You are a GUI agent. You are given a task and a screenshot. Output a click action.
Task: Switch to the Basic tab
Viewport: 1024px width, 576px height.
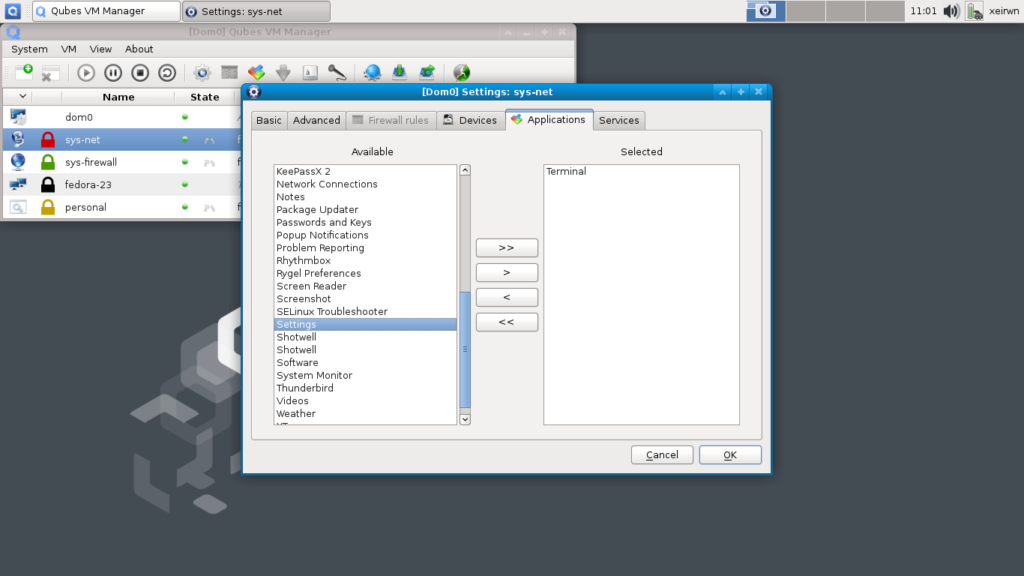click(268, 120)
